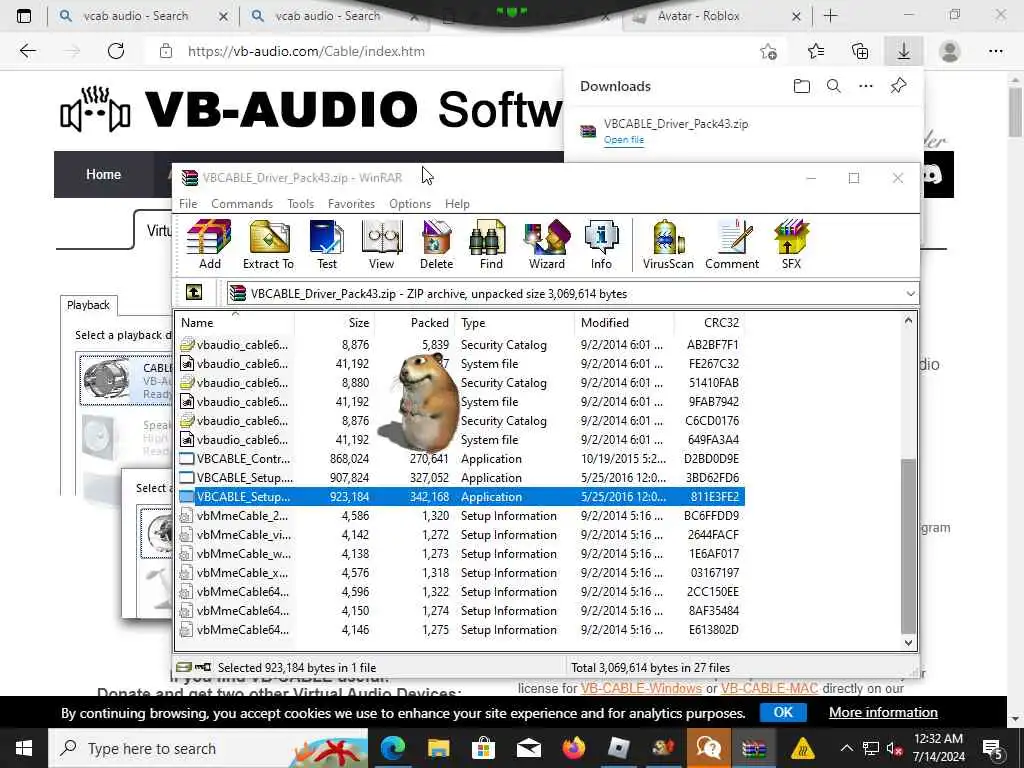The width and height of the screenshot is (1024, 768).
Task: Sort by the Modified column header
Action: point(624,323)
